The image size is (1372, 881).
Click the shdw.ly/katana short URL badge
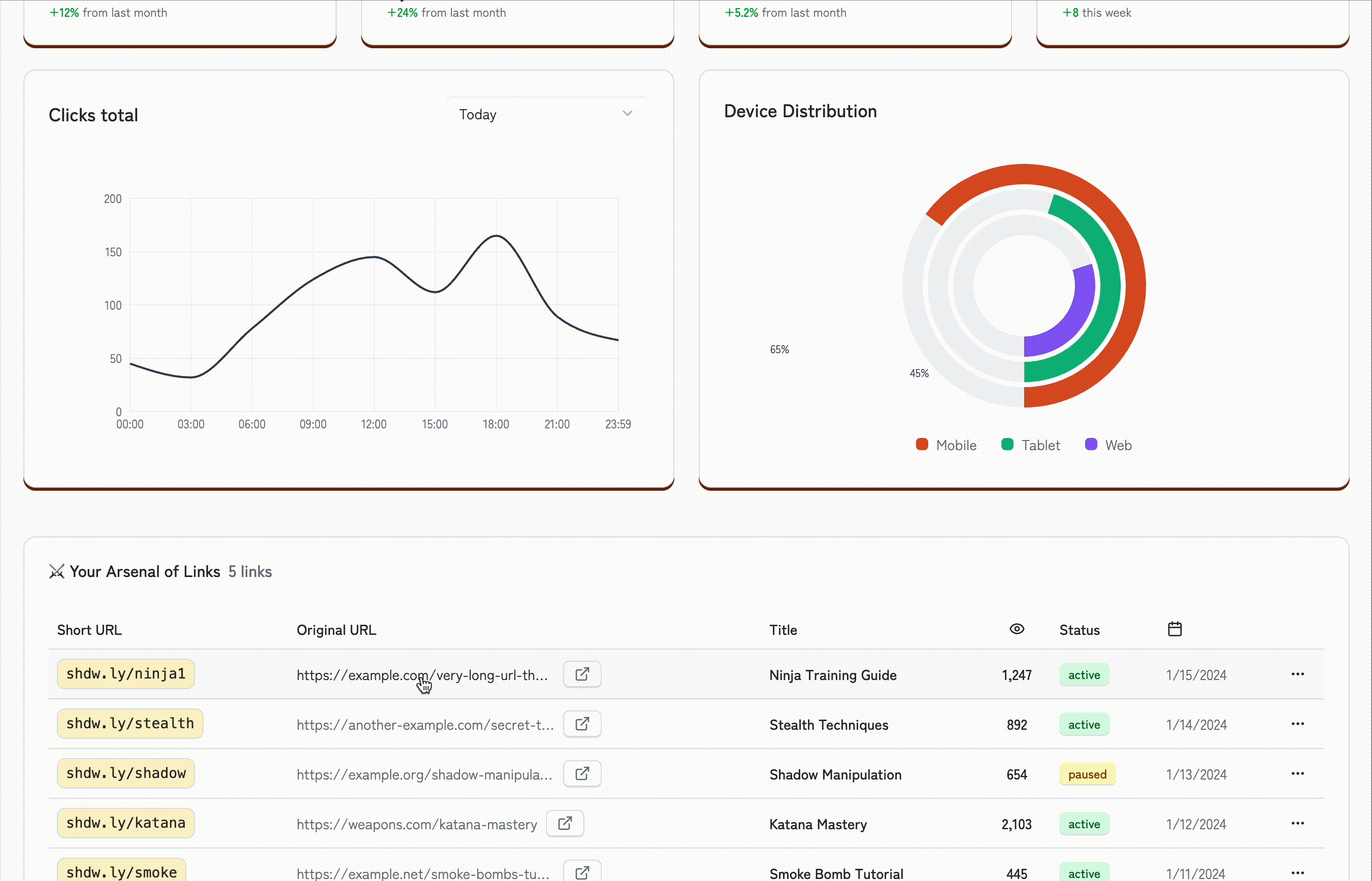coord(126,823)
